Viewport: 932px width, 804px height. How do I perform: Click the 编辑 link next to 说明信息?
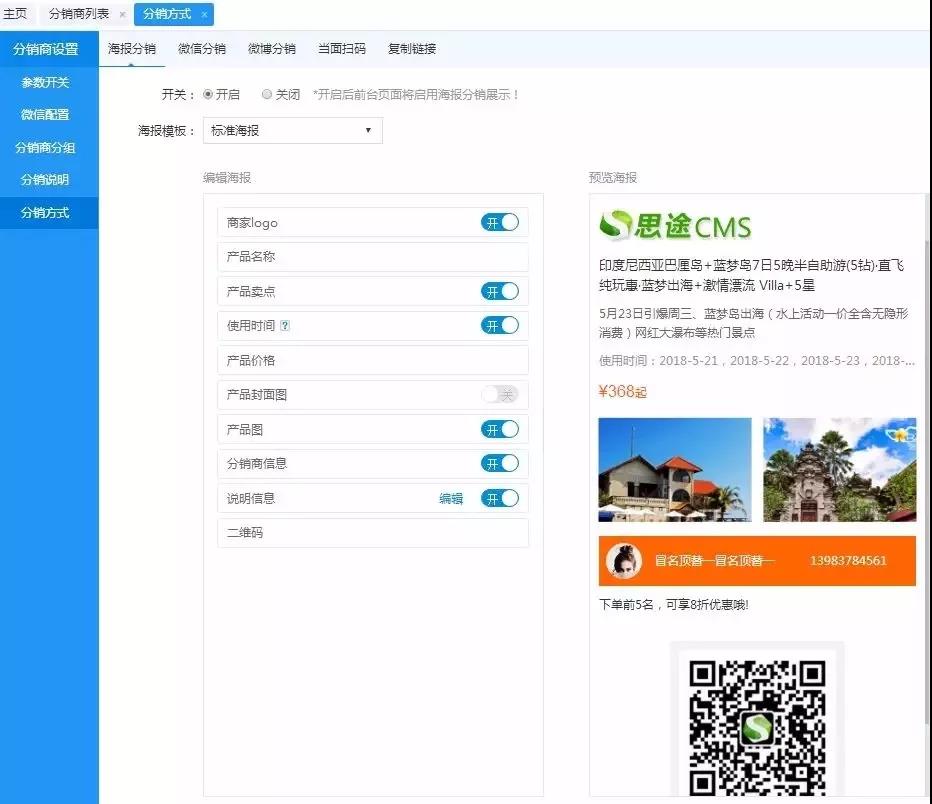tap(450, 498)
